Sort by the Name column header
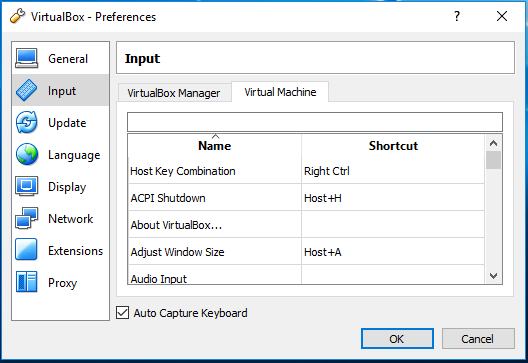This screenshot has height=363, width=528. point(214,145)
